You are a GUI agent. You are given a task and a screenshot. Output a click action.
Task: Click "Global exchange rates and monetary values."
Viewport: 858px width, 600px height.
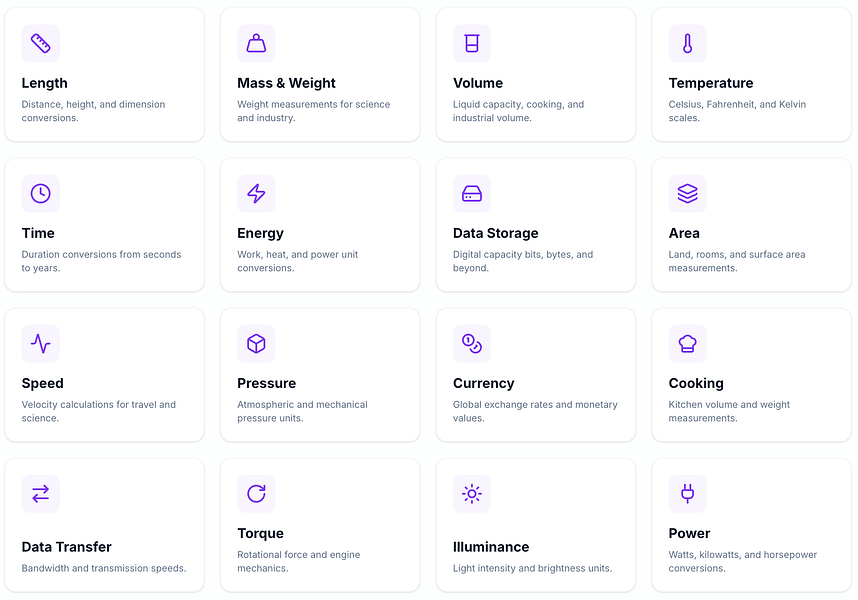click(535, 411)
